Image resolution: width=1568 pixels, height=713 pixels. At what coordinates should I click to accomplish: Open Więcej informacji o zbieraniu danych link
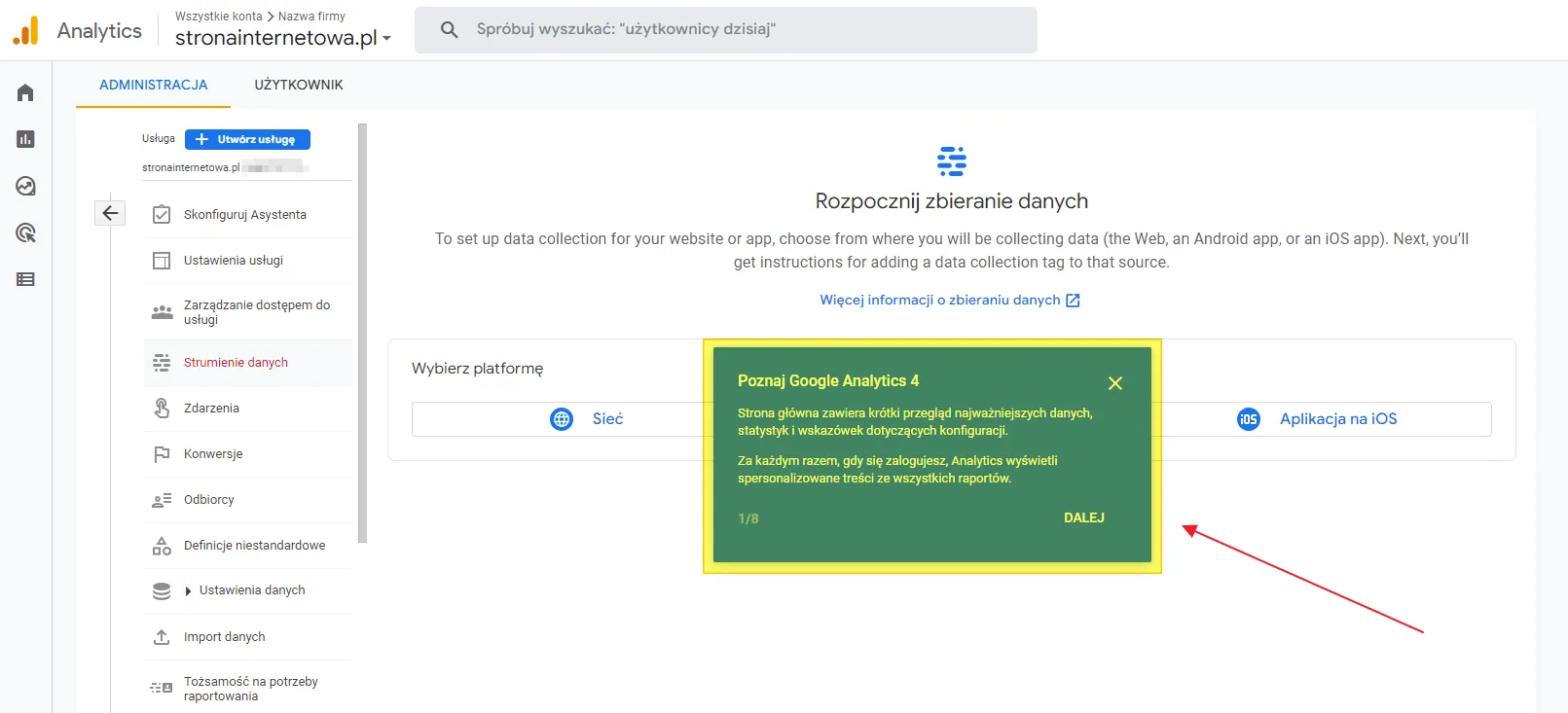click(950, 300)
